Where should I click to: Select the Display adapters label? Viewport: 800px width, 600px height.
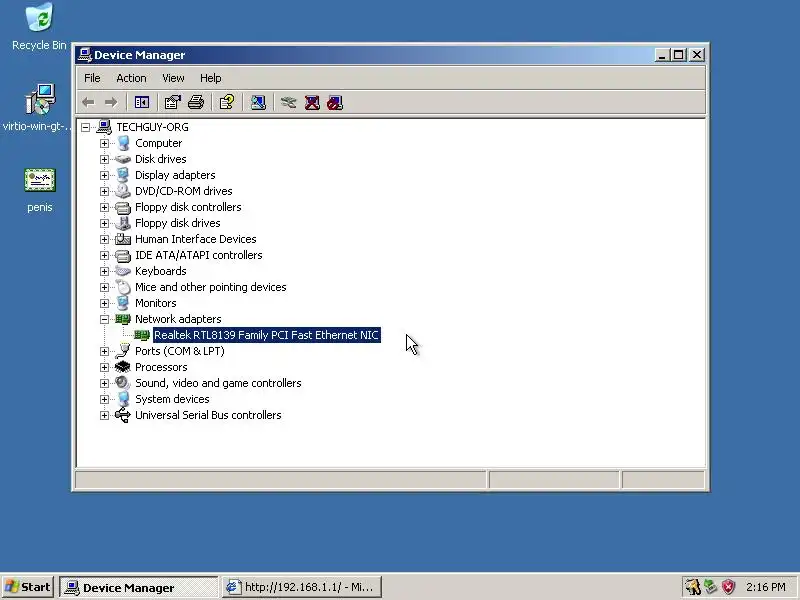(175, 175)
